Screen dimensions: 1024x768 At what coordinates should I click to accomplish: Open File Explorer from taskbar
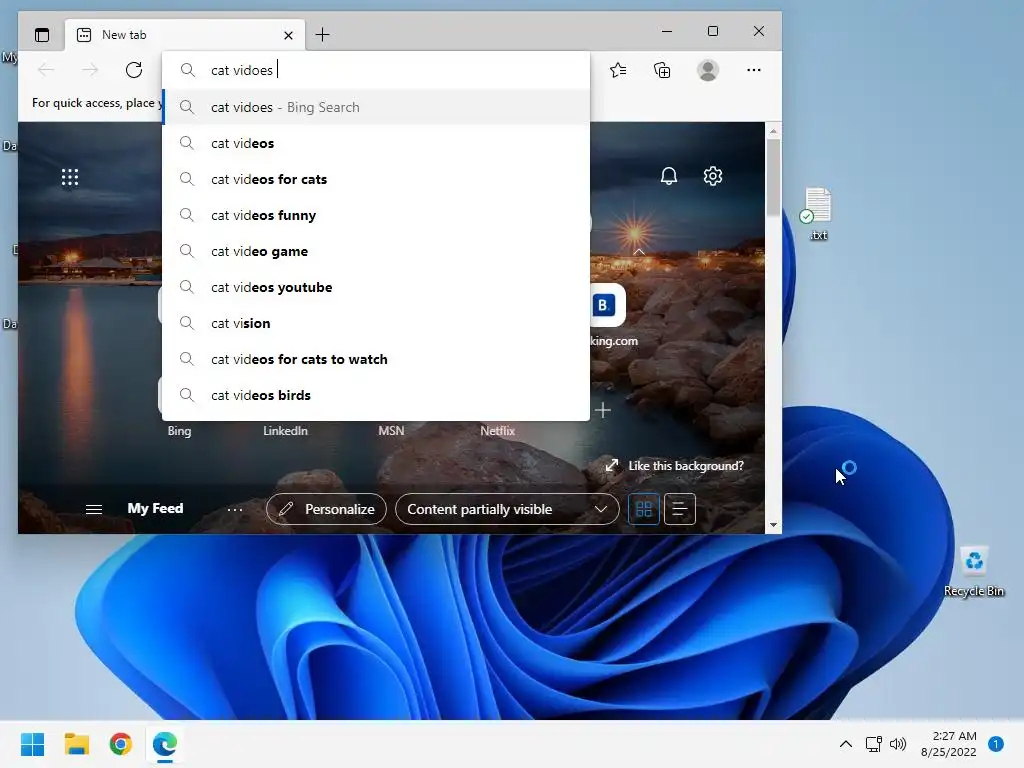pyautogui.click(x=76, y=744)
